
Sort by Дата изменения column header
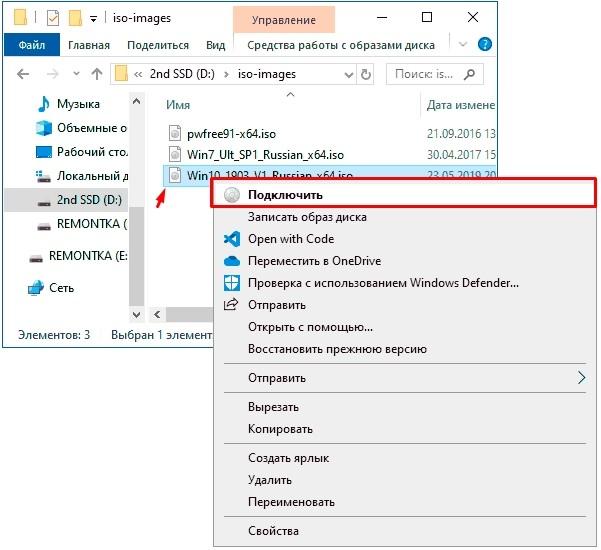click(461, 105)
